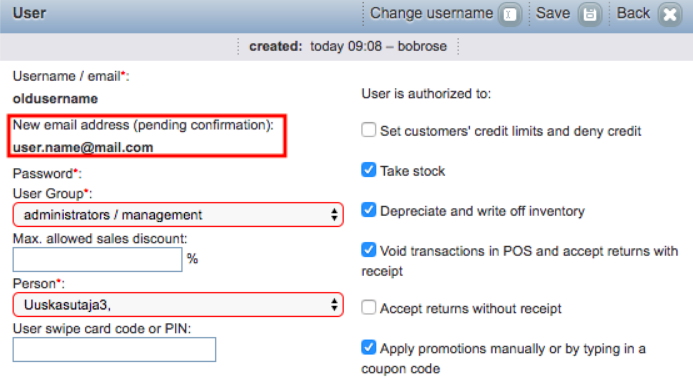Click the Change username text button
The height and width of the screenshot is (391, 693).
pos(431,13)
